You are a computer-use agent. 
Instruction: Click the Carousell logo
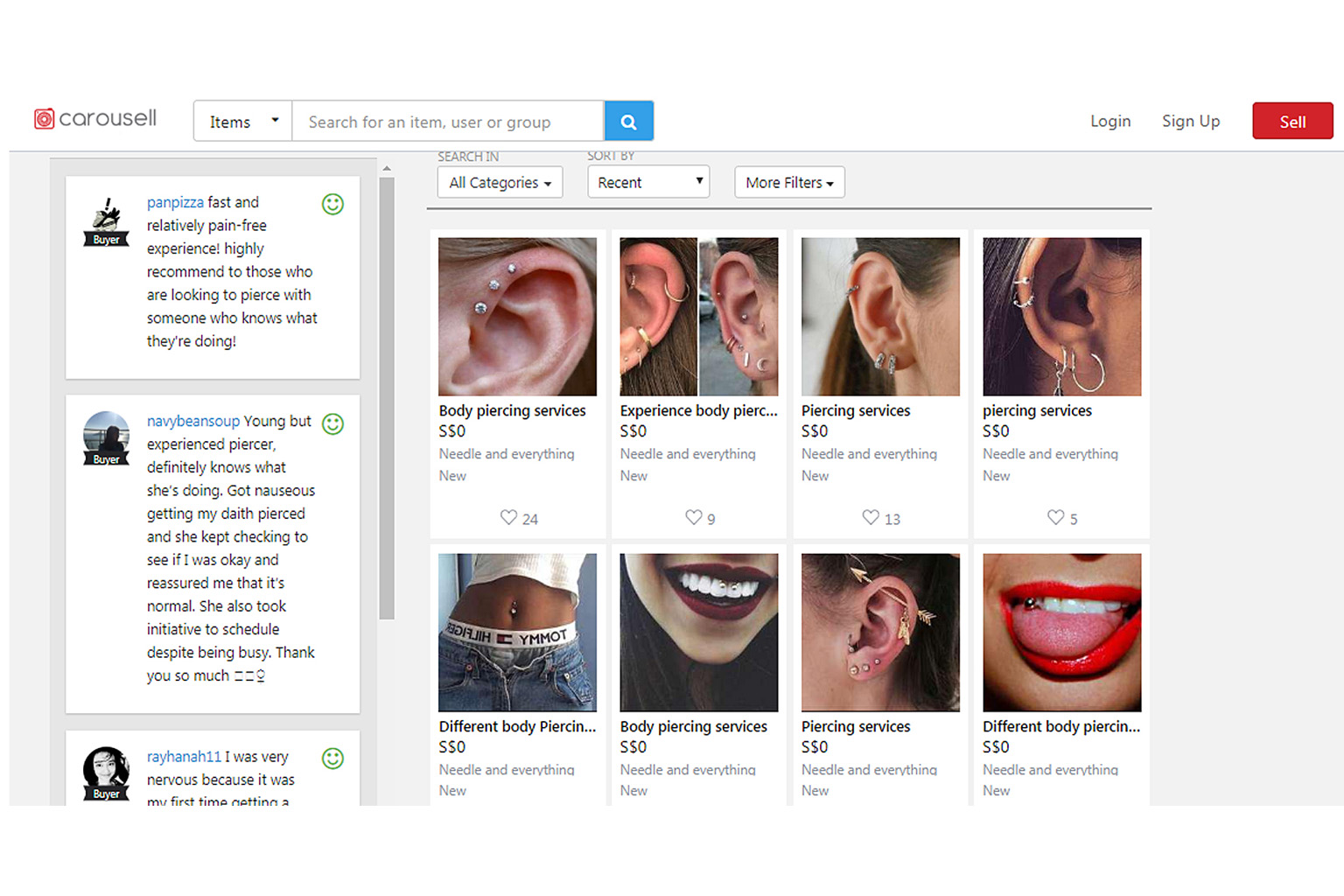pos(94,118)
